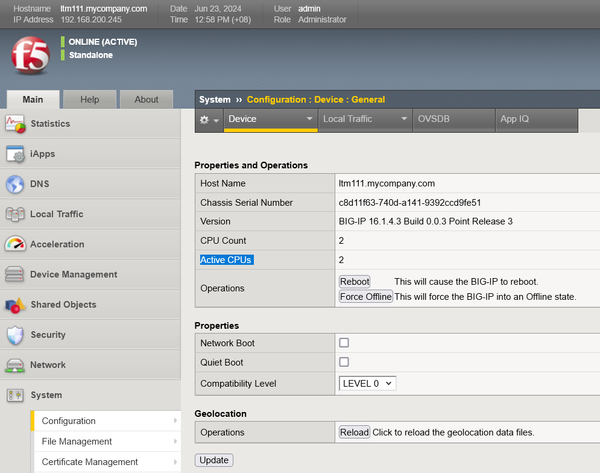
Task: Click the F5 logo icon
Action: tap(29, 57)
